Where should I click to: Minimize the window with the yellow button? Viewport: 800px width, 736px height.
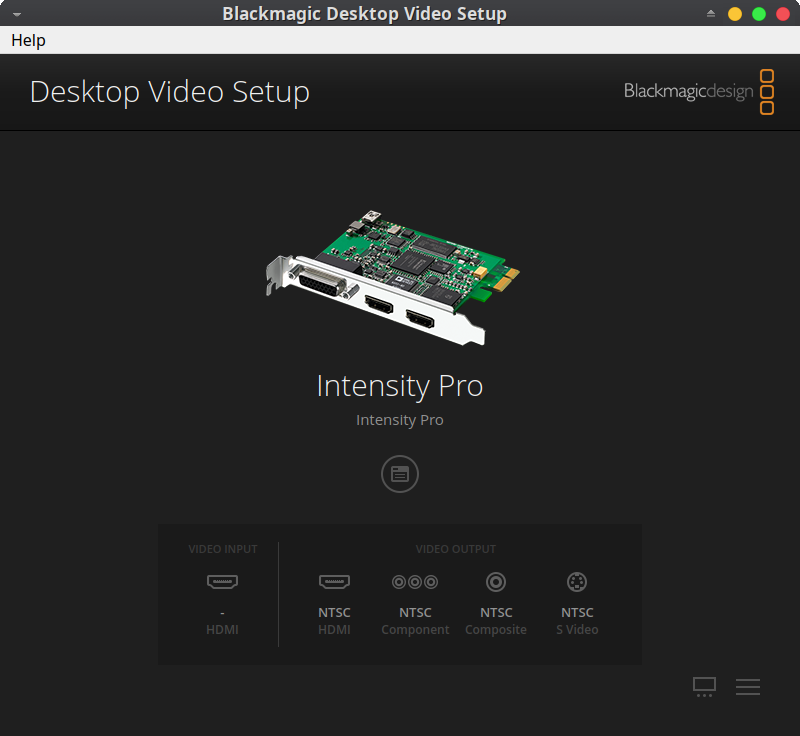[735, 14]
